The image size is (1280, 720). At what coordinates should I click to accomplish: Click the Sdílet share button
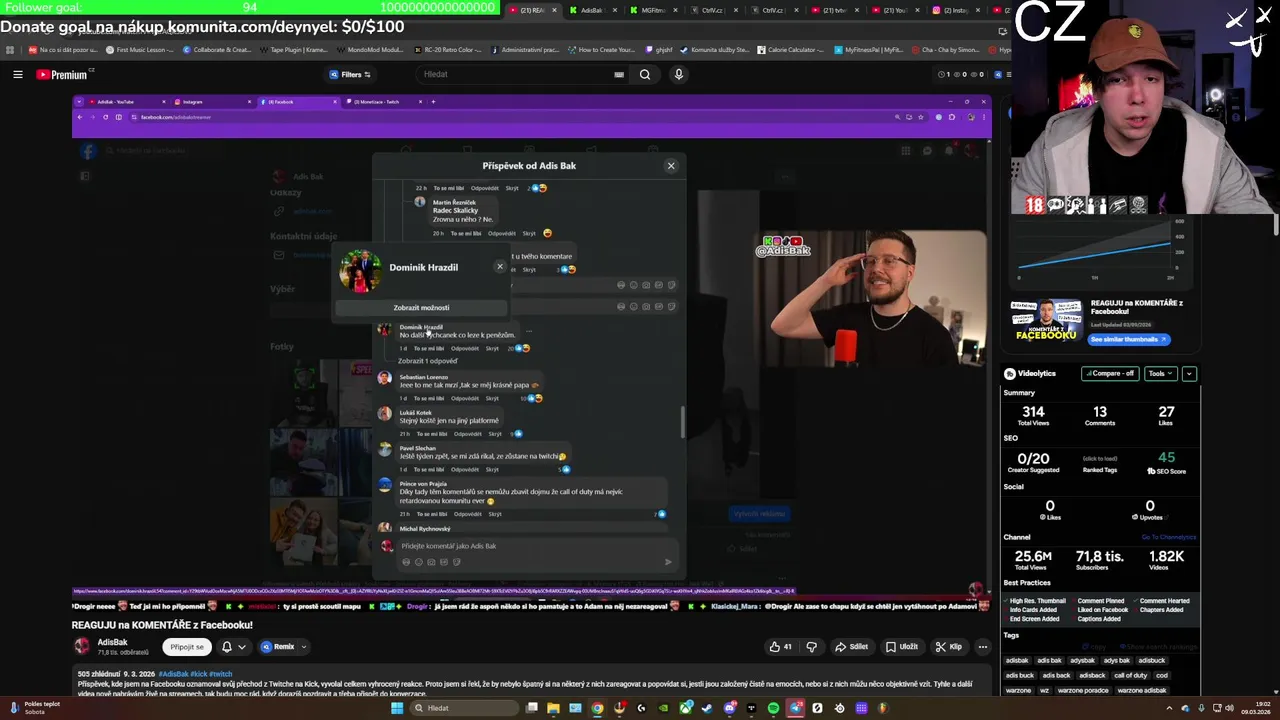pos(852,647)
